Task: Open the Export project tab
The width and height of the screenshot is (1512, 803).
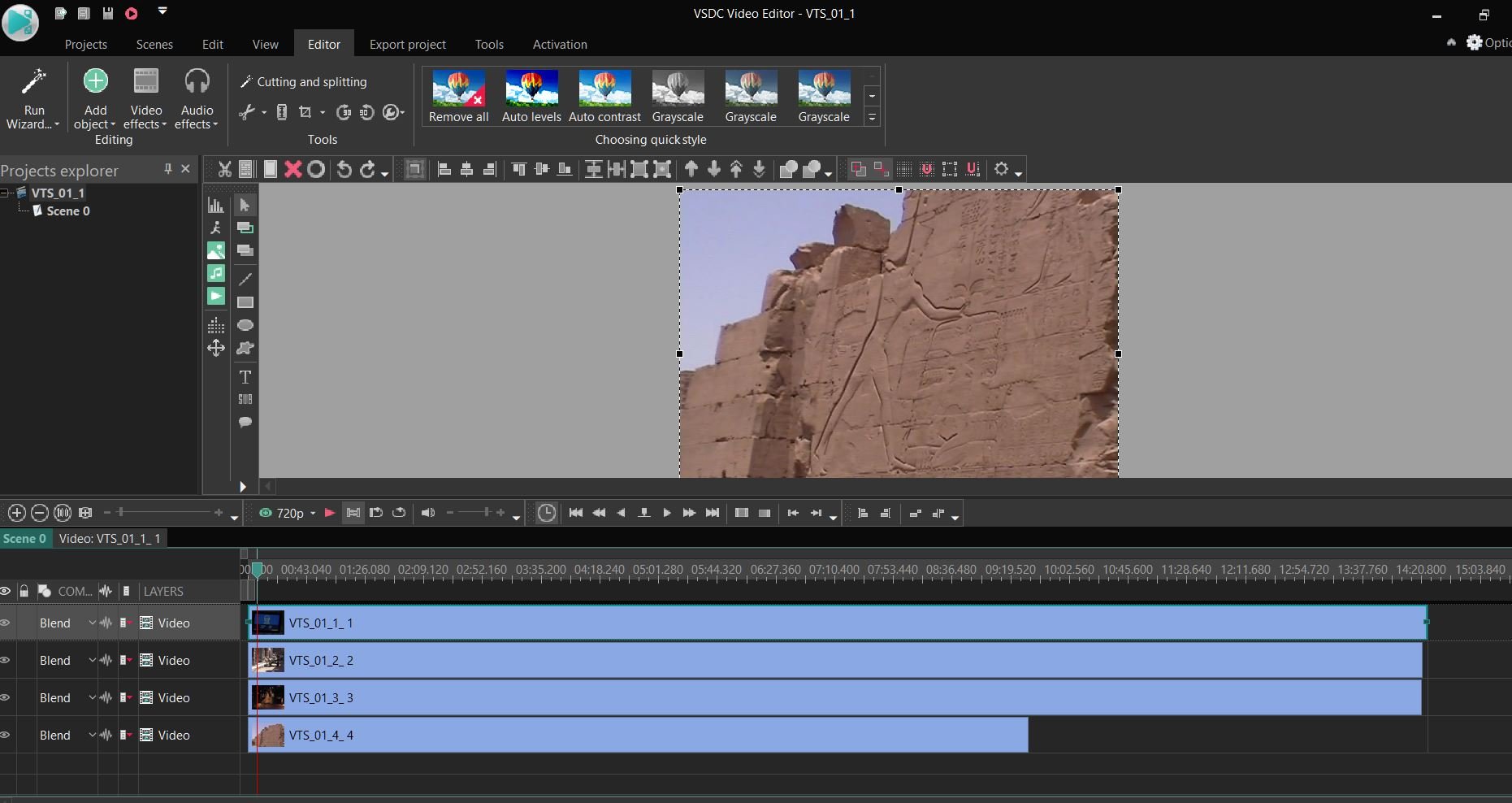Action: (408, 44)
